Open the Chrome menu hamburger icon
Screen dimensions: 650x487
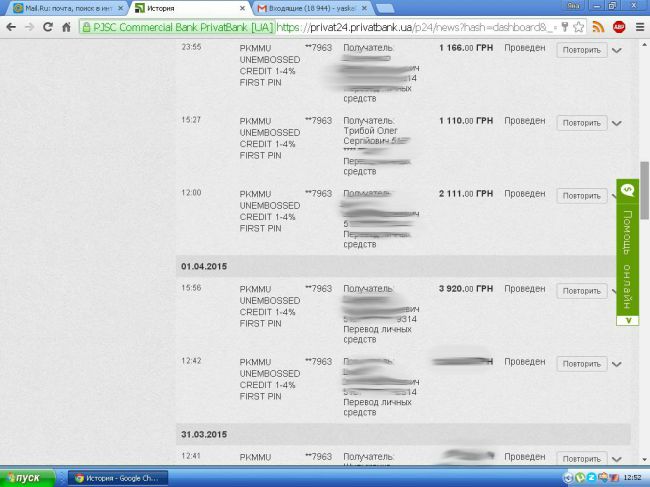click(639, 27)
